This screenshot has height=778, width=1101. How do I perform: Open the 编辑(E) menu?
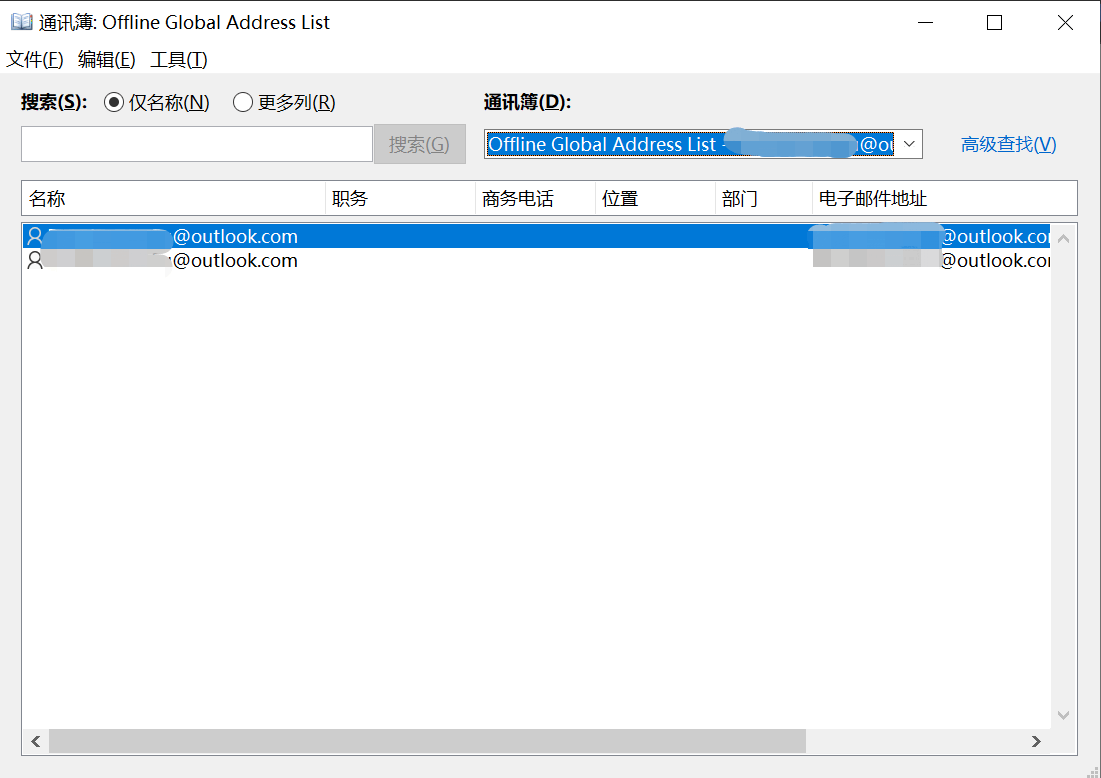pyautogui.click(x=107, y=60)
